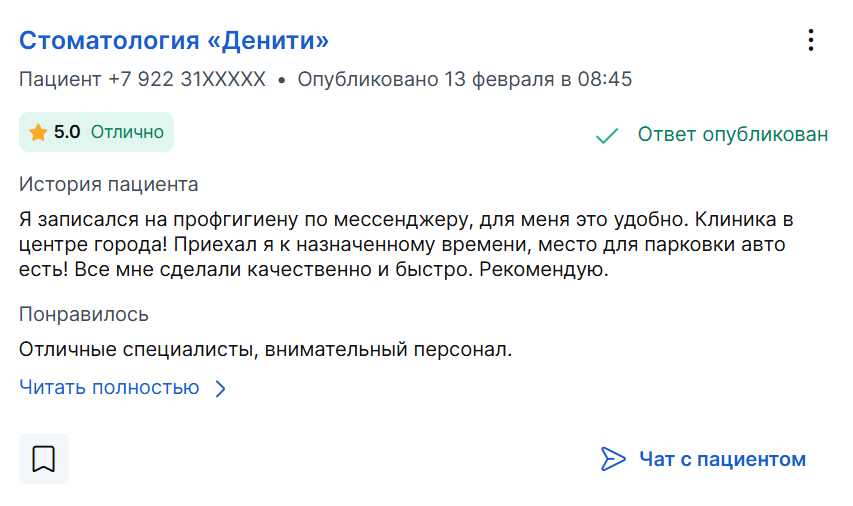
Task: Click the Ответ опубликован status label
Action: pyautogui.click(x=733, y=134)
